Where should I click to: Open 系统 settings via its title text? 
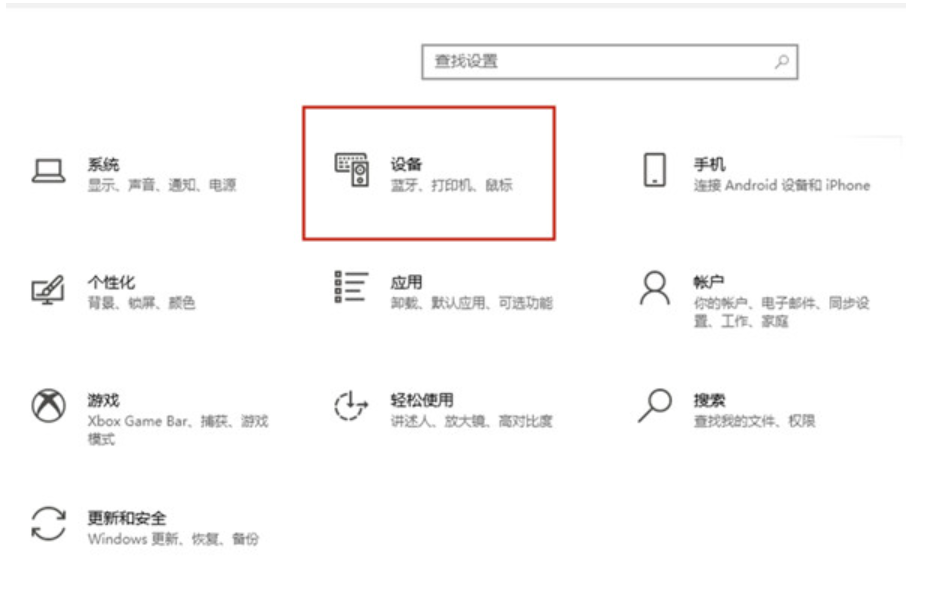click(x=103, y=164)
